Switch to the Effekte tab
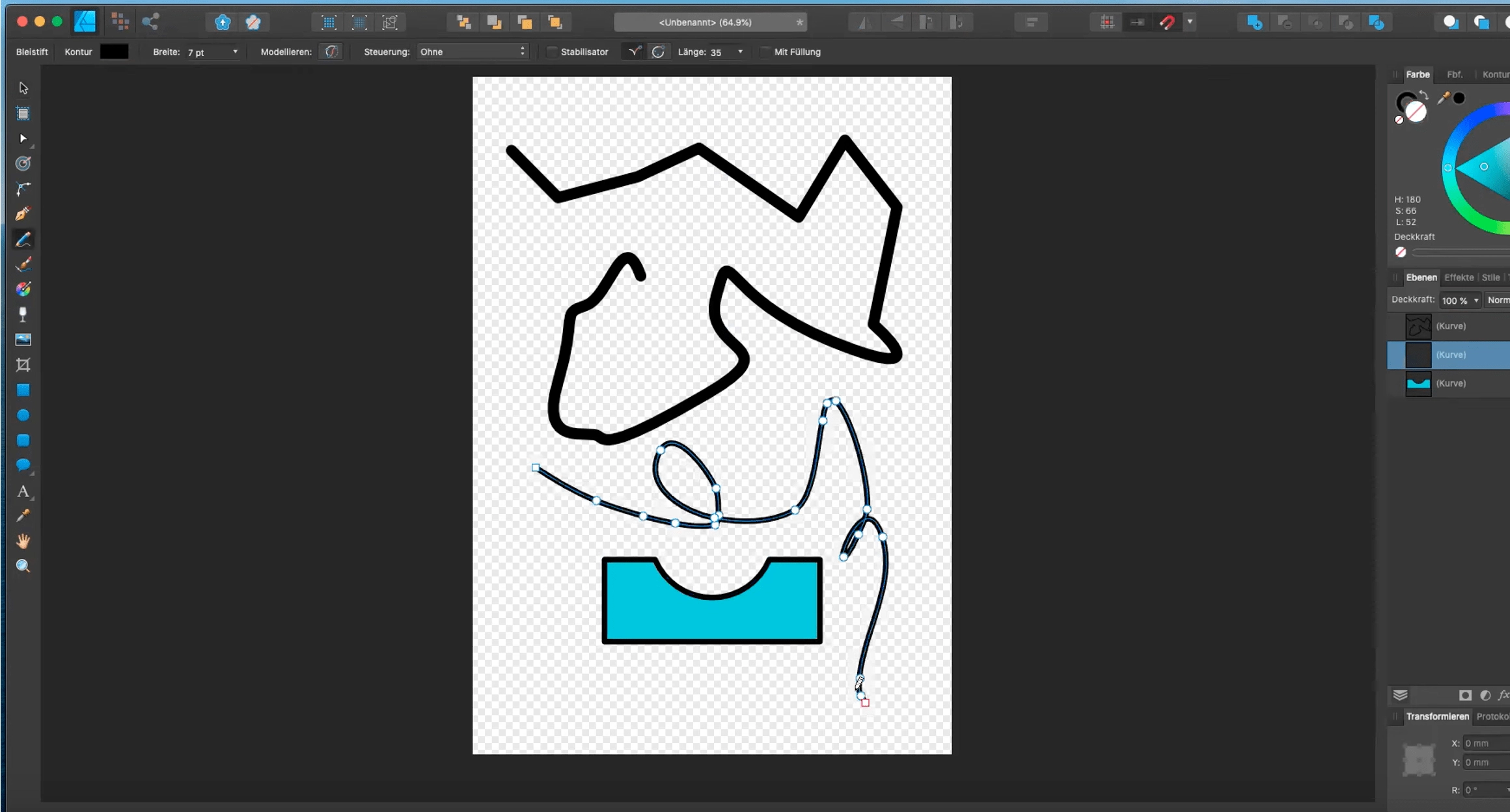The width and height of the screenshot is (1510, 812). click(1459, 278)
